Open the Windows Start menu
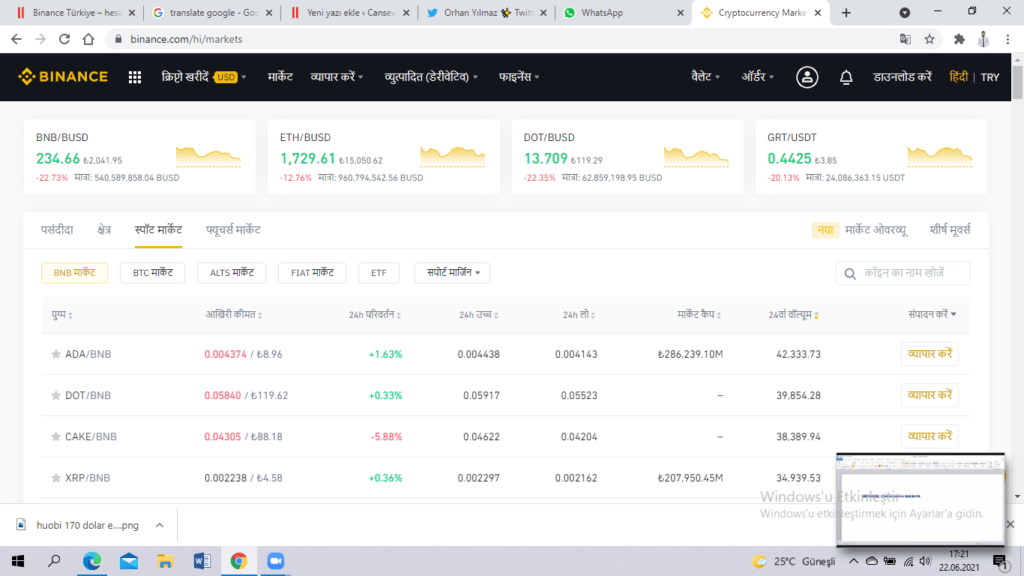The height and width of the screenshot is (576, 1024). coord(18,561)
